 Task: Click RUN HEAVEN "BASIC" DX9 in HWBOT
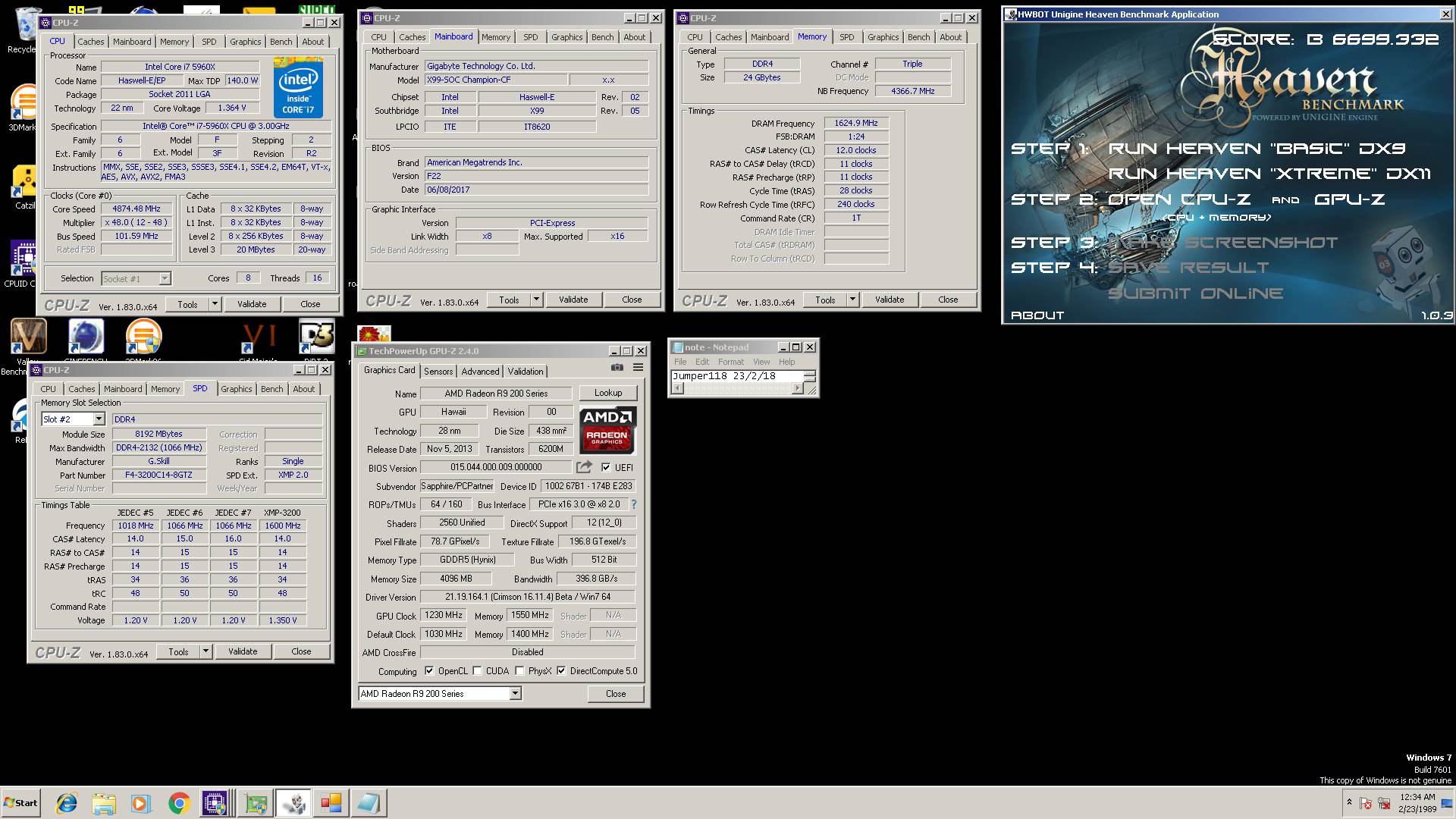[1257, 149]
